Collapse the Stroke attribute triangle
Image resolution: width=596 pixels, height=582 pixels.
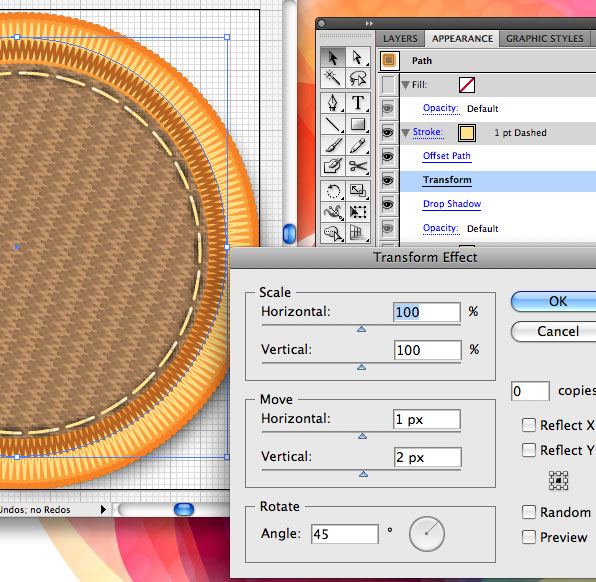[x=406, y=133]
